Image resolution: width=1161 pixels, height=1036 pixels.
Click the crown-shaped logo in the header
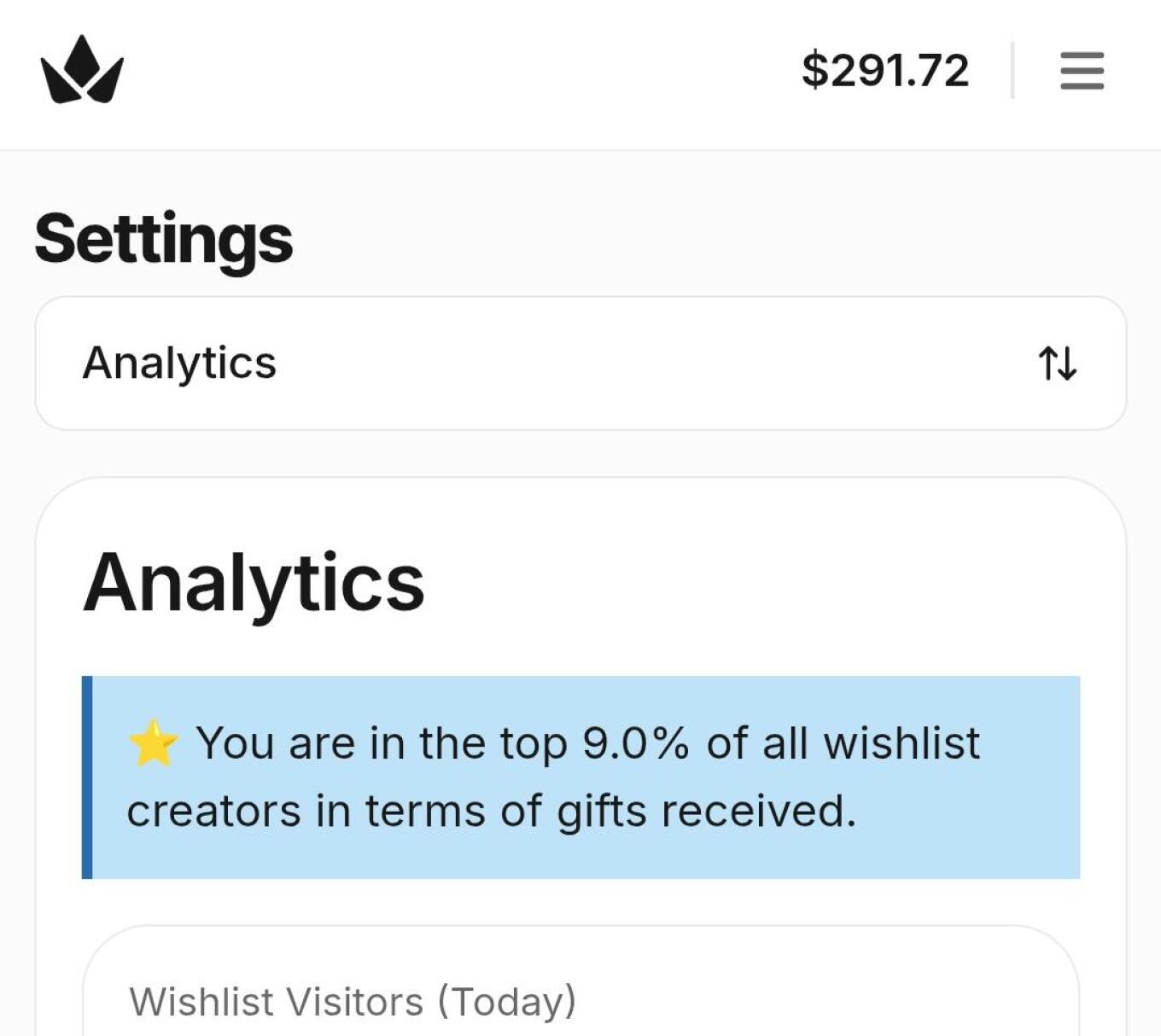coord(82,70)
